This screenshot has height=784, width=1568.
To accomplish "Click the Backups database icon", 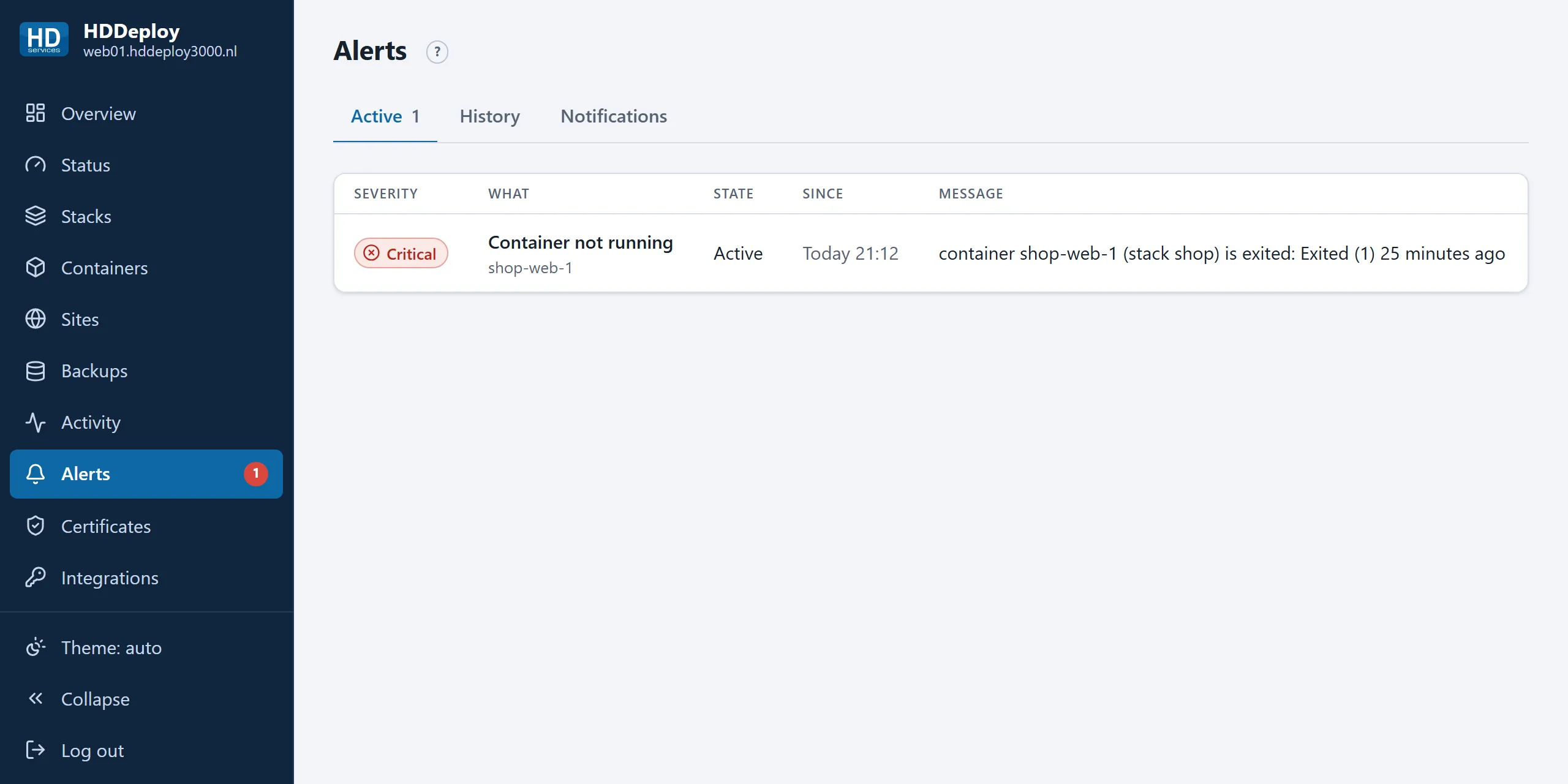I will click(x=36, y=371).
